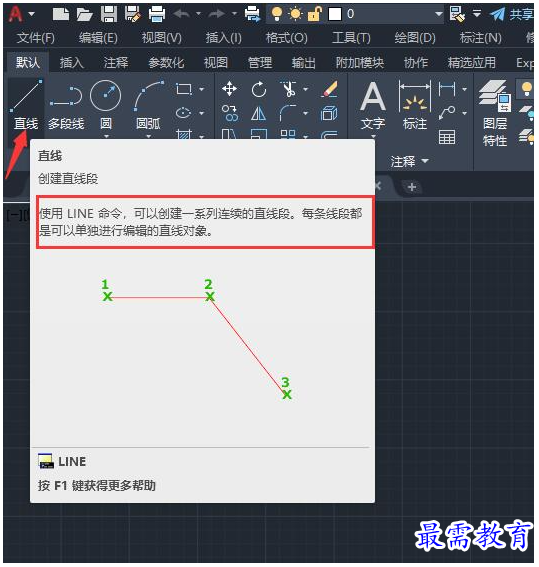Click the Ellipse draw tool icon
This screenshot has width=539, height=567.
[x=183, y=113]
